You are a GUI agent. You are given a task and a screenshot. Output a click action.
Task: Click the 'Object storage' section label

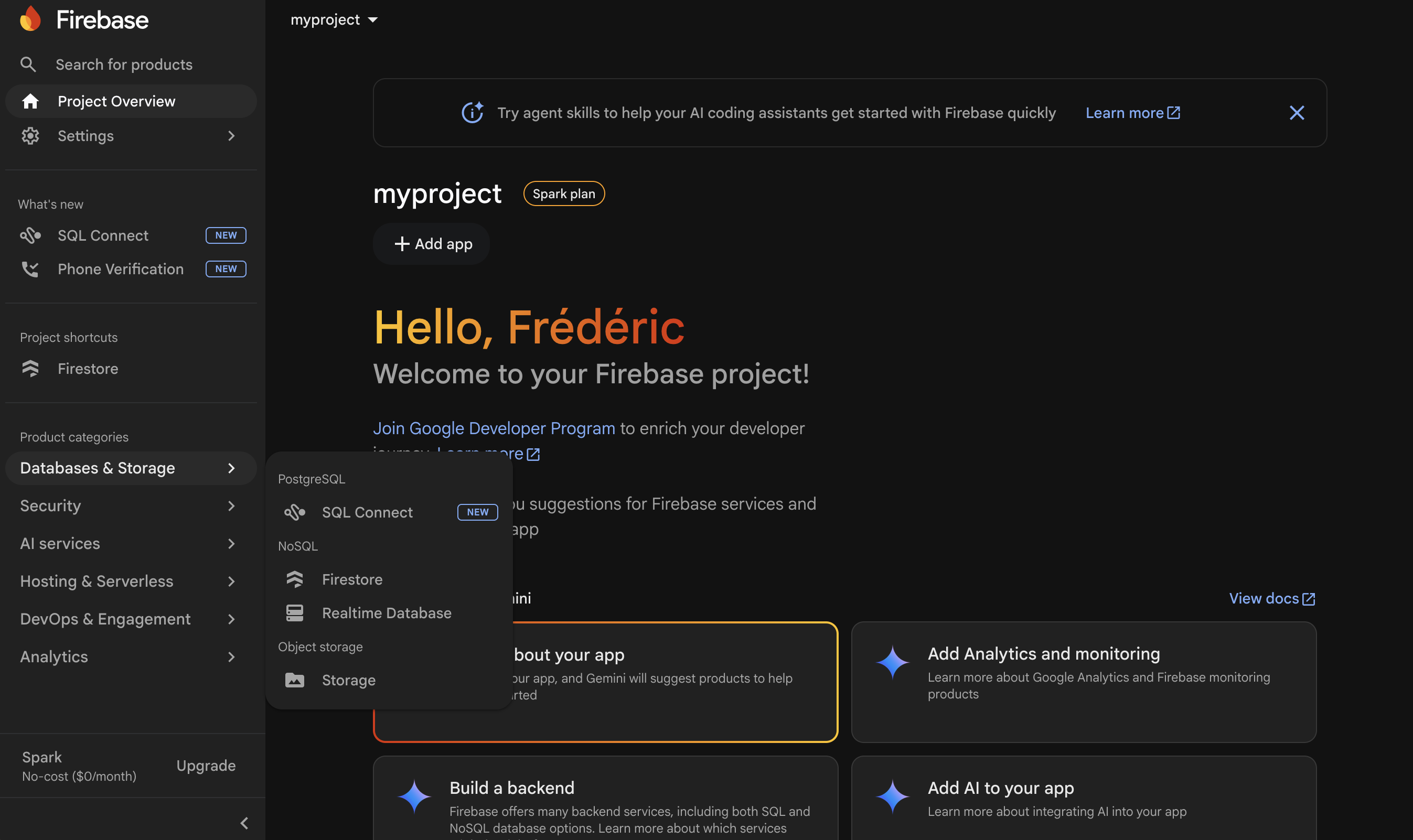[320, 647]
